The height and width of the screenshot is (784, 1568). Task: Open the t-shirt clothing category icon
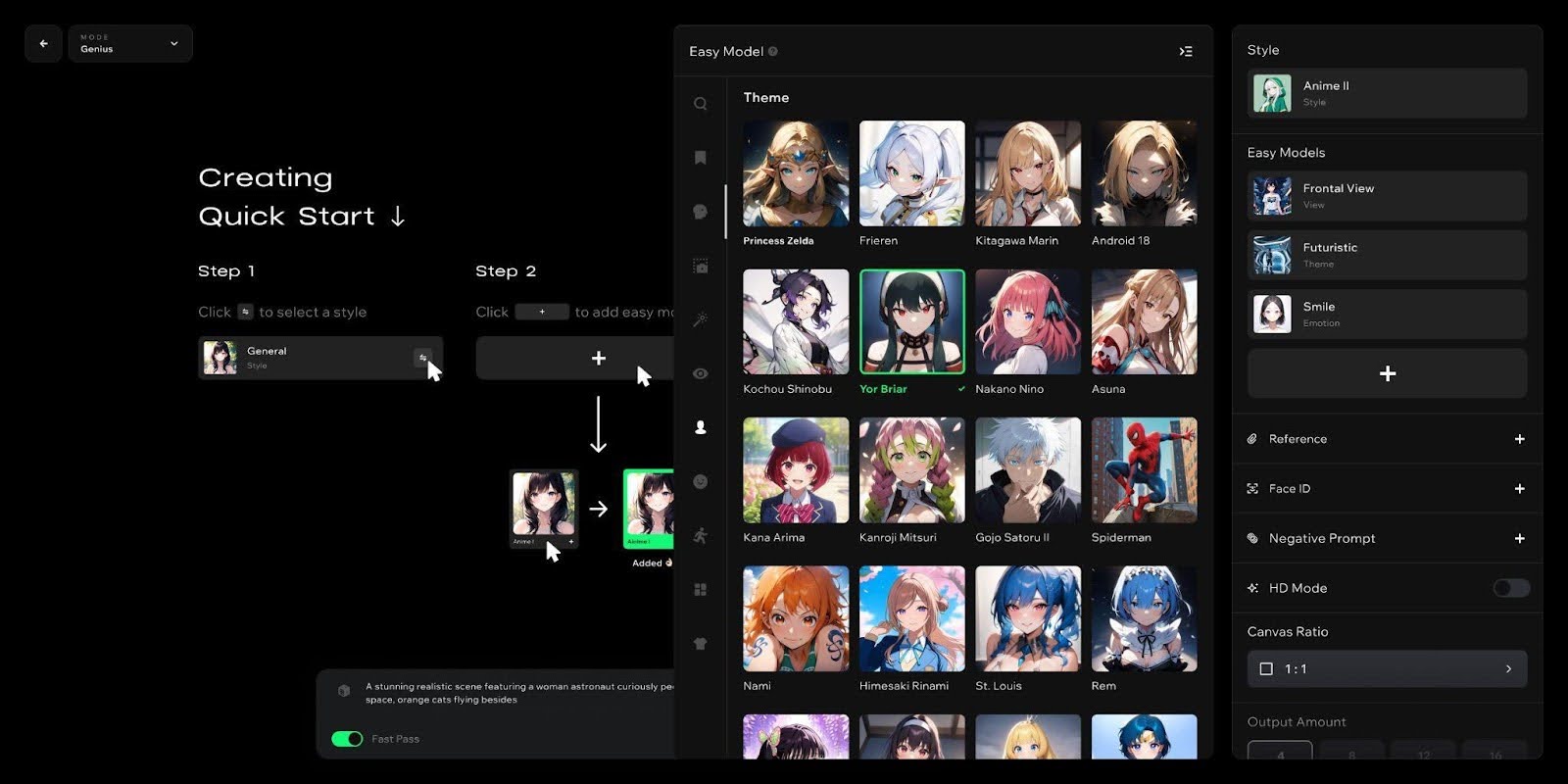(x=700, y=644)
